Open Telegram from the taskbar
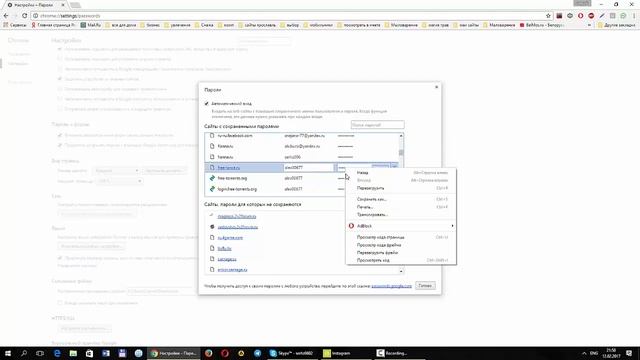This screenshot has height=360, width=640. [x=258, y=353]
